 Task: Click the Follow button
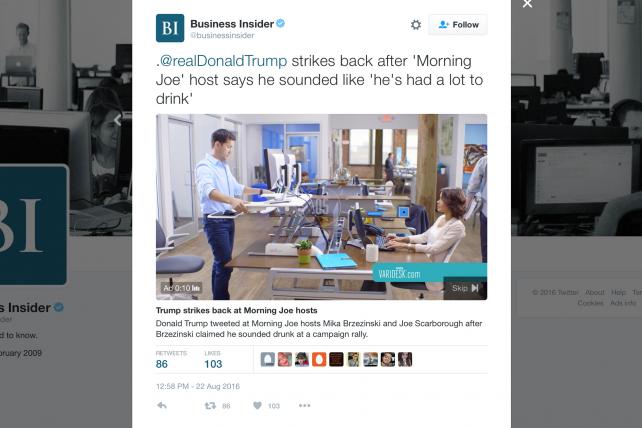click(x=458, y=25)
